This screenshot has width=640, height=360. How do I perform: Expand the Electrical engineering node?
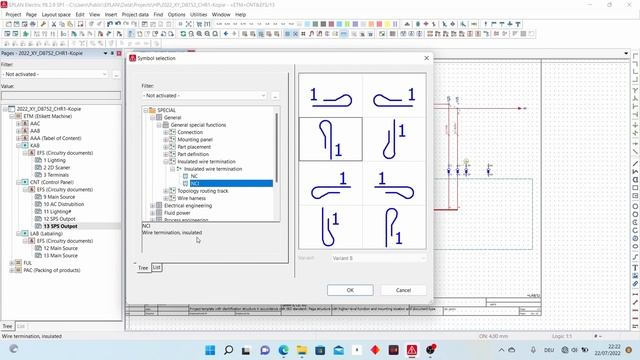[152, 206]
